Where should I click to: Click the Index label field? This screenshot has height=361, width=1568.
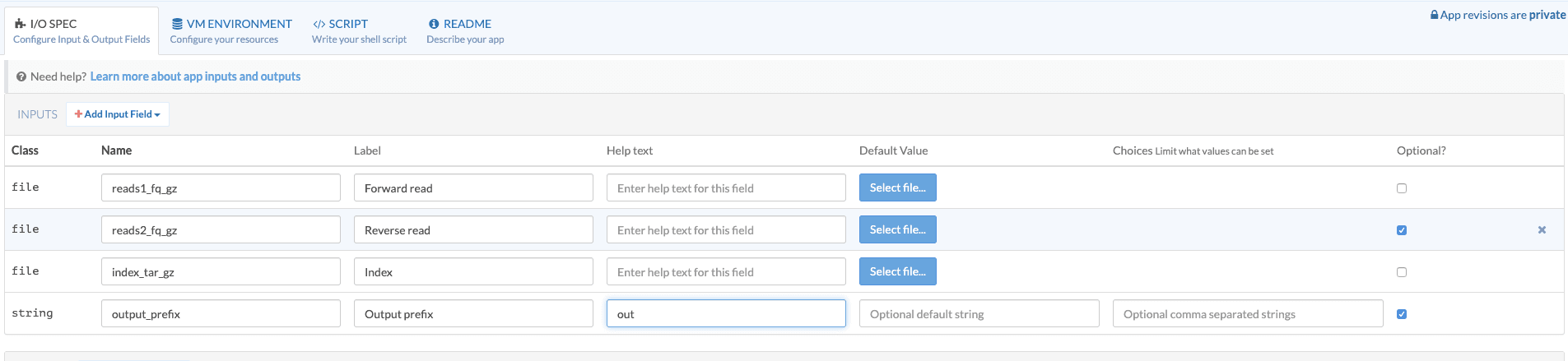pos(473,271)
